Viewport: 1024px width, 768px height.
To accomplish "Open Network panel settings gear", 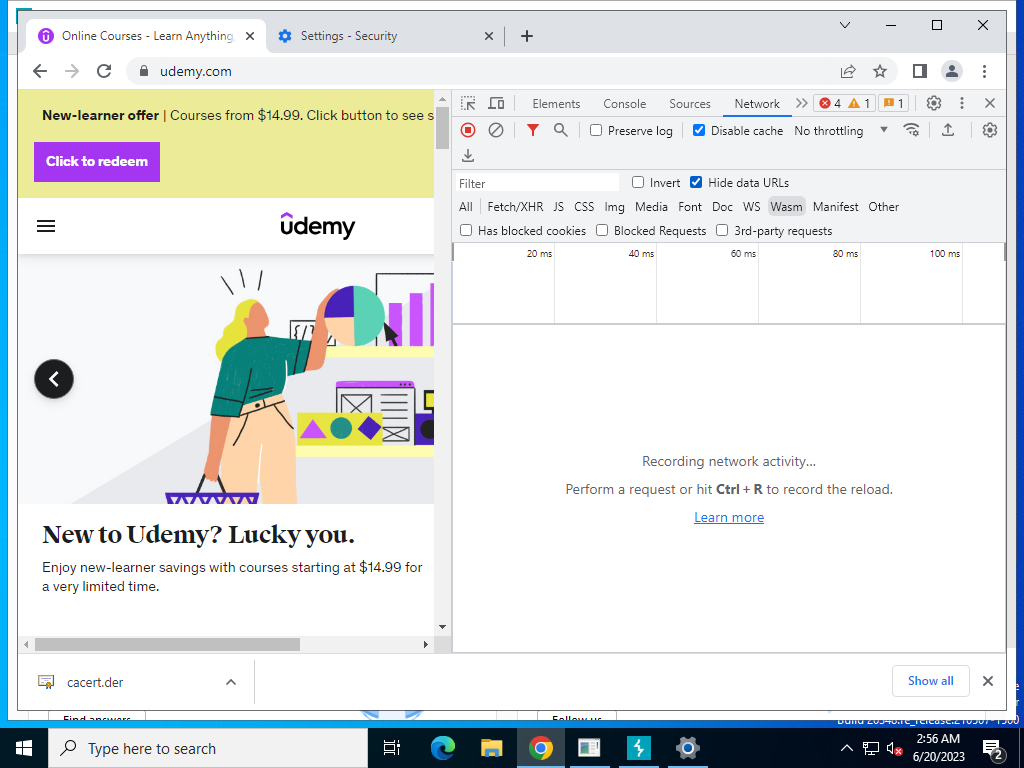I will [x=990, y=130].
